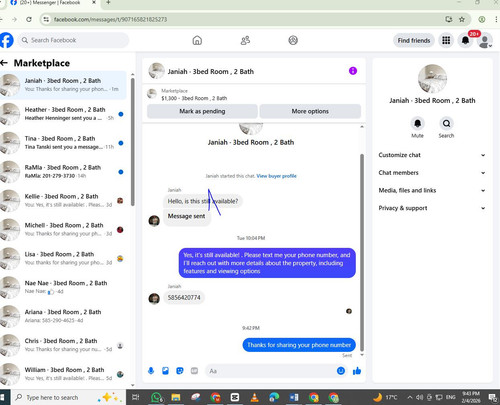Send a voice clip with the microphone icon

151,371
